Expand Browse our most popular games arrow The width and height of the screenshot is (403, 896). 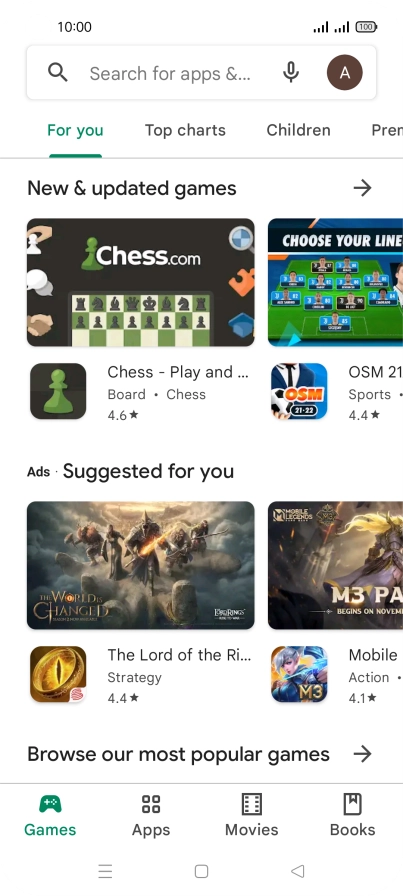click(362, 754)
